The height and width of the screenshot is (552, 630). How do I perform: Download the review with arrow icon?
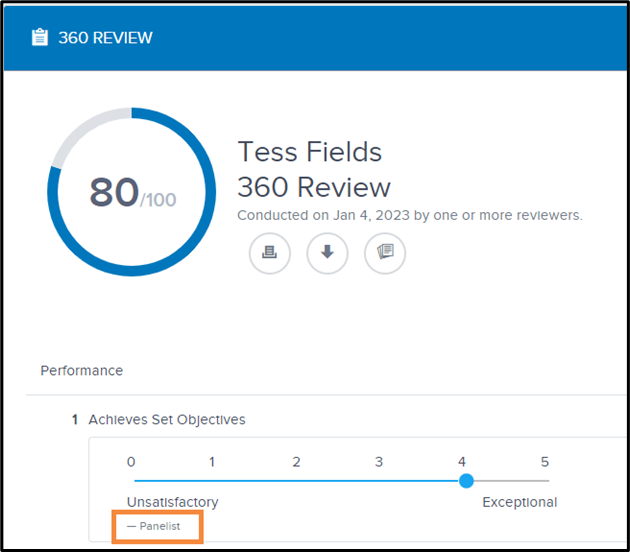(327, 253)
